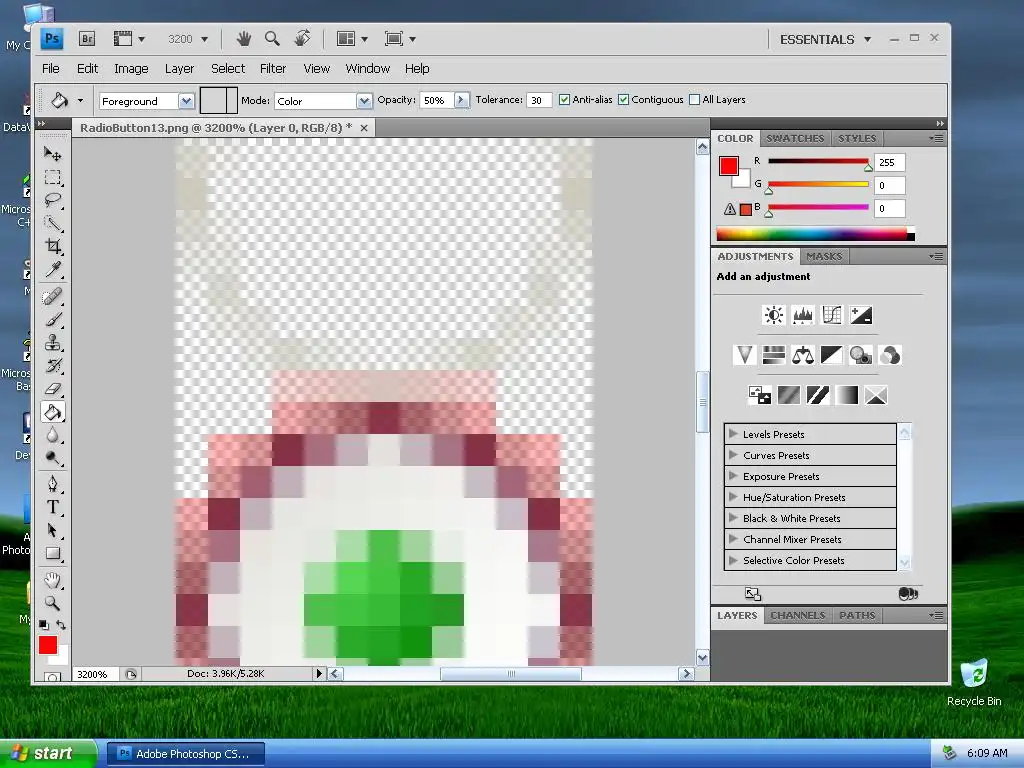Viewport: 1024px width, 768px height.
Task: Select the Eraser tool
Action: click(53, 389)
